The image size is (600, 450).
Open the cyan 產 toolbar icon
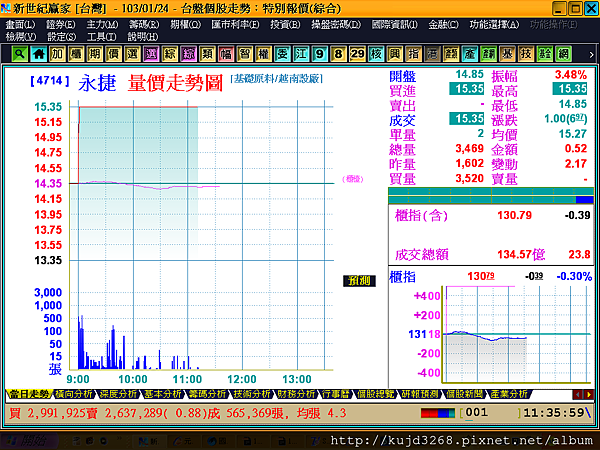point(470,54)
